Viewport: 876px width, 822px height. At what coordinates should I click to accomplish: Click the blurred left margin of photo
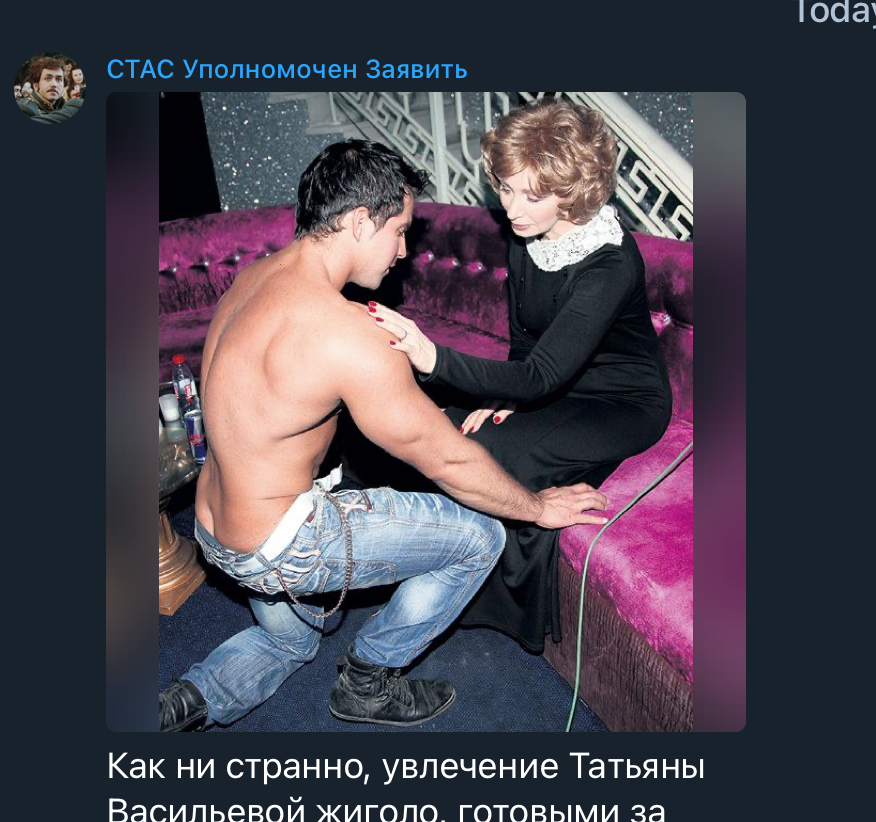pos(132,412)
